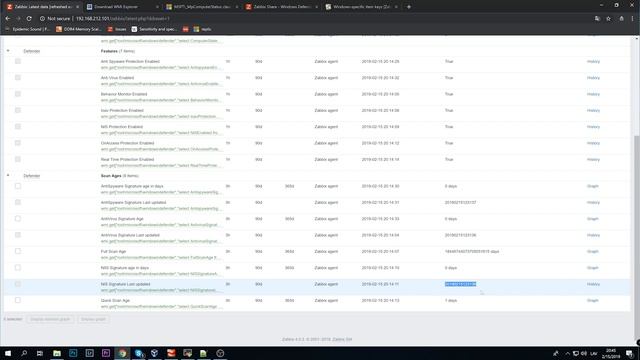
Task: Click the Display stacked graph button
Action: pos(50,319)
